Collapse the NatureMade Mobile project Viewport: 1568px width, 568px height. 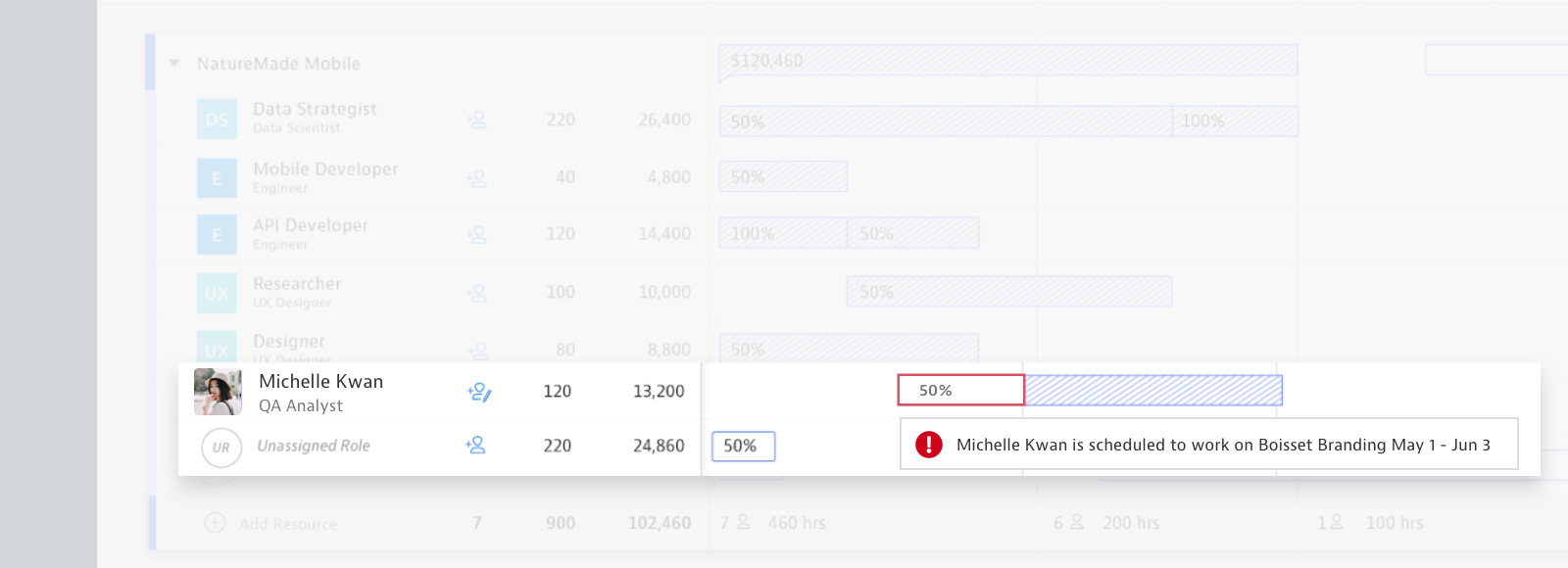coord(174,64)
